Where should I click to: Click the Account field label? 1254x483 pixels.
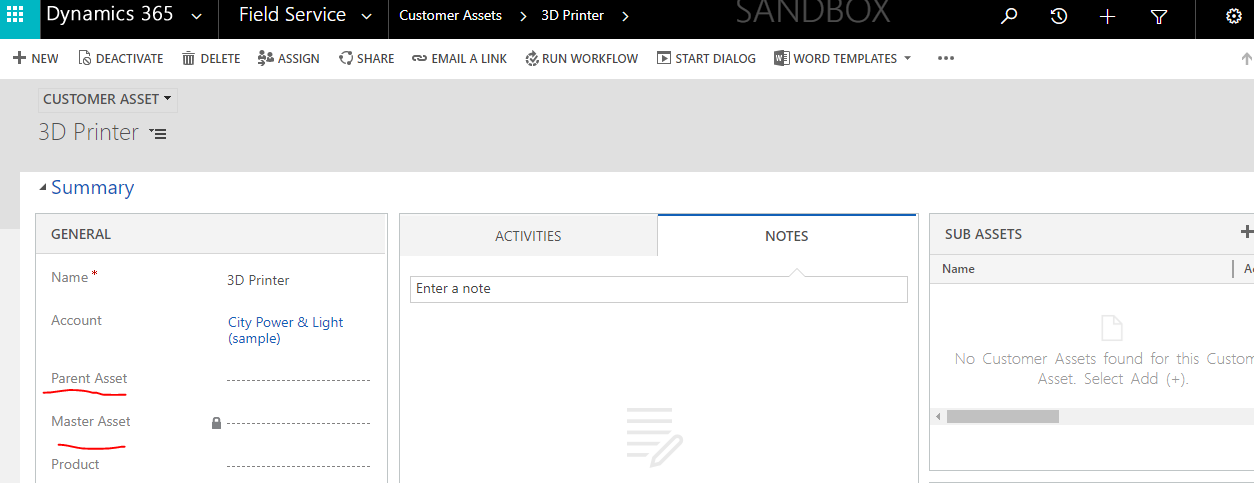pos(76,320)
